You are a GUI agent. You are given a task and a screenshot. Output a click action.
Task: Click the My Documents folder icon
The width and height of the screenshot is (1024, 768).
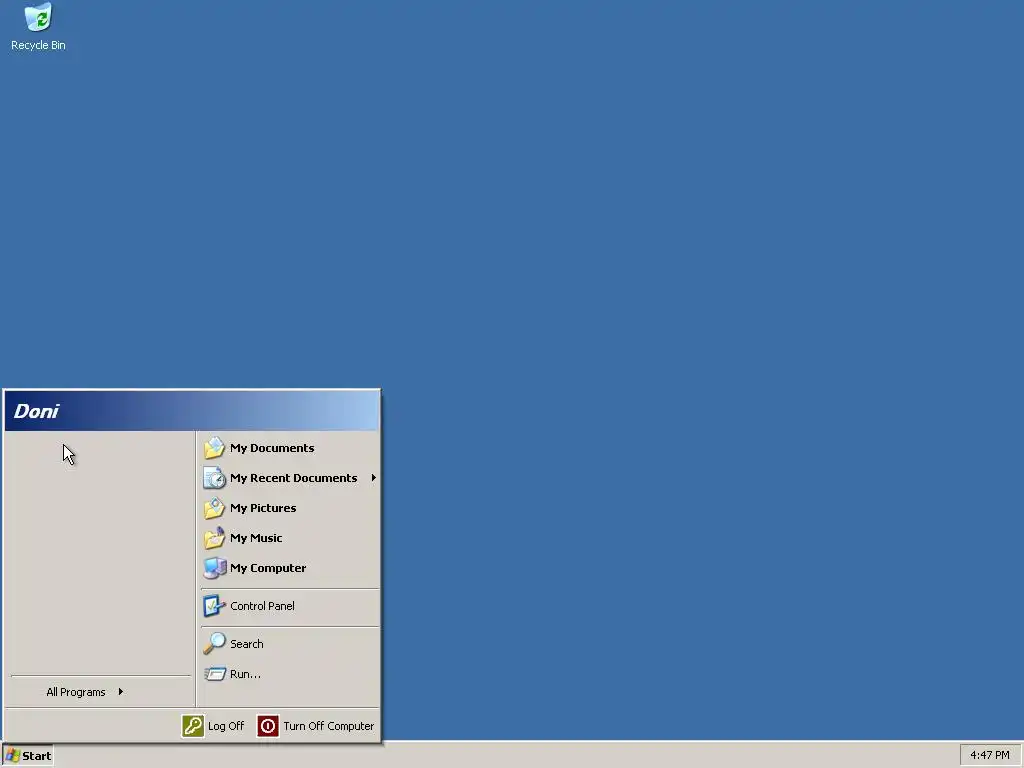tap(214, 448)
